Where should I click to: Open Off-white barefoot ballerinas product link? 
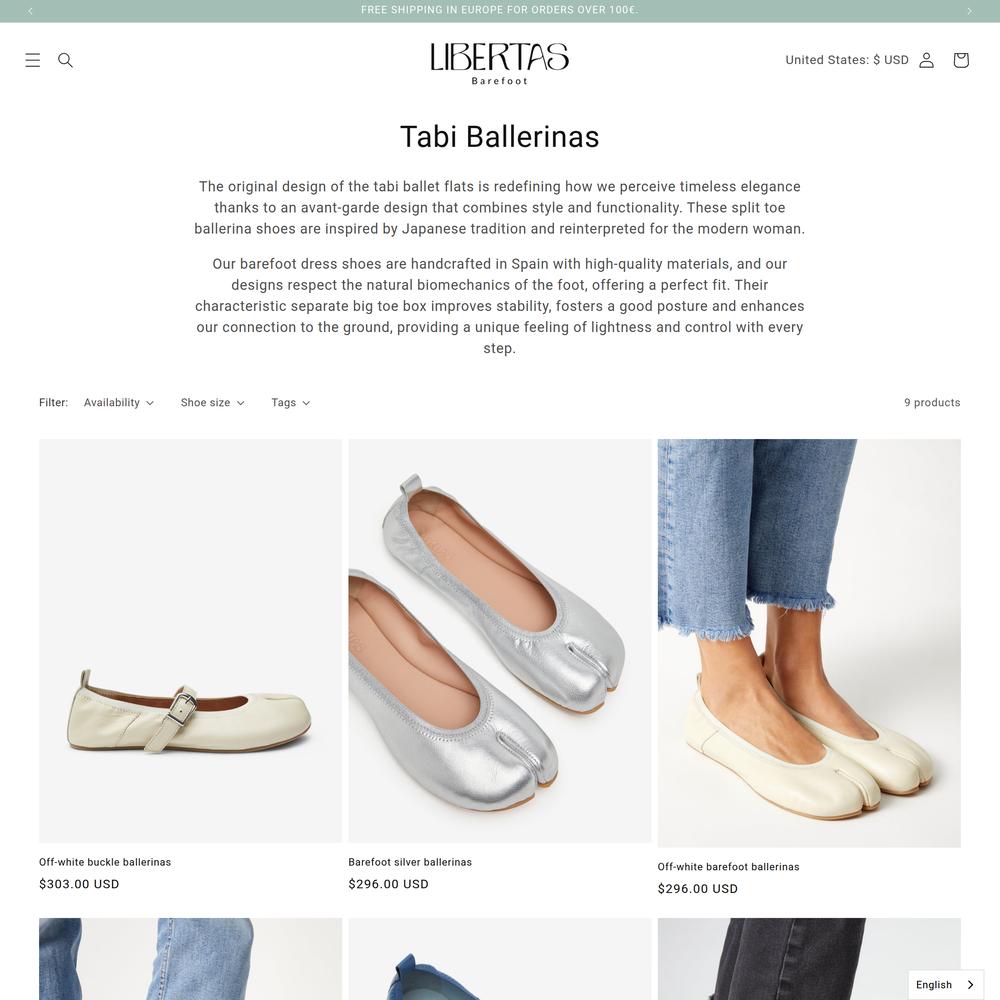pyautogui.click(x=728, y=867)
